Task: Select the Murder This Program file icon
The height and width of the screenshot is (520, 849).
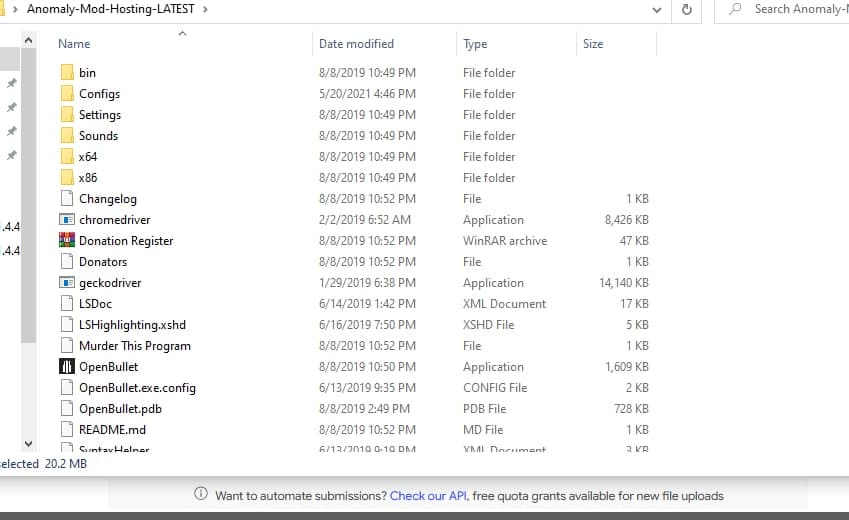Action: (x=67, y=346)
